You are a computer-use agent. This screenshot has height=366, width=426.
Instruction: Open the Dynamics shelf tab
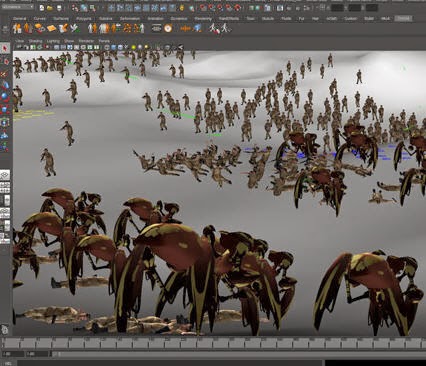coord(179,19)
